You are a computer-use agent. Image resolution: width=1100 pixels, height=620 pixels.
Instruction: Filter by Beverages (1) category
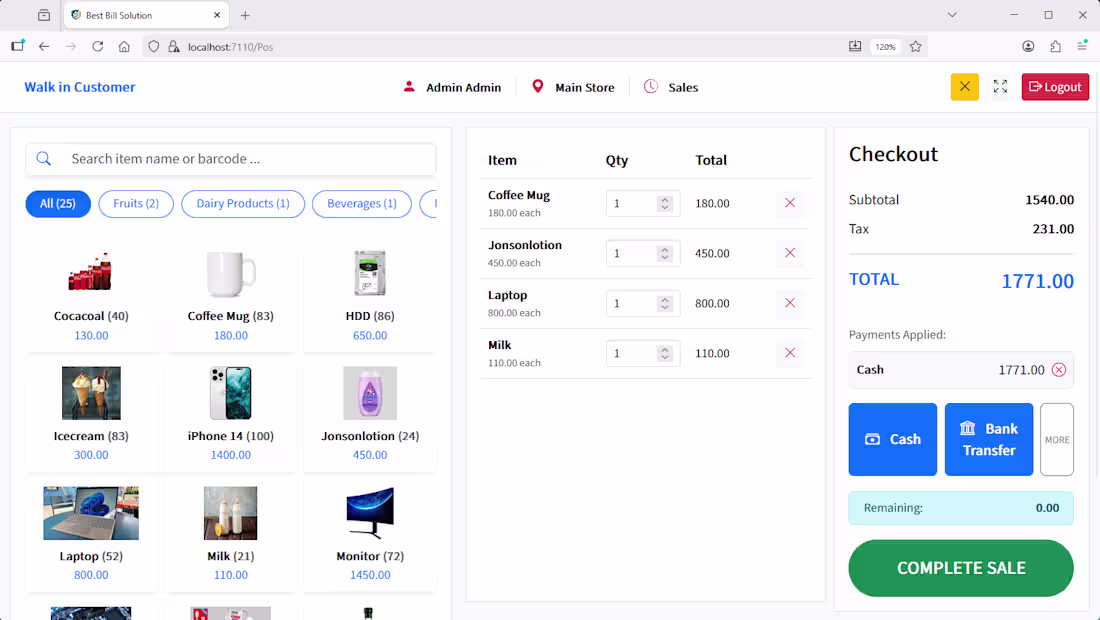pyautogui.click(x=362, y=203)
